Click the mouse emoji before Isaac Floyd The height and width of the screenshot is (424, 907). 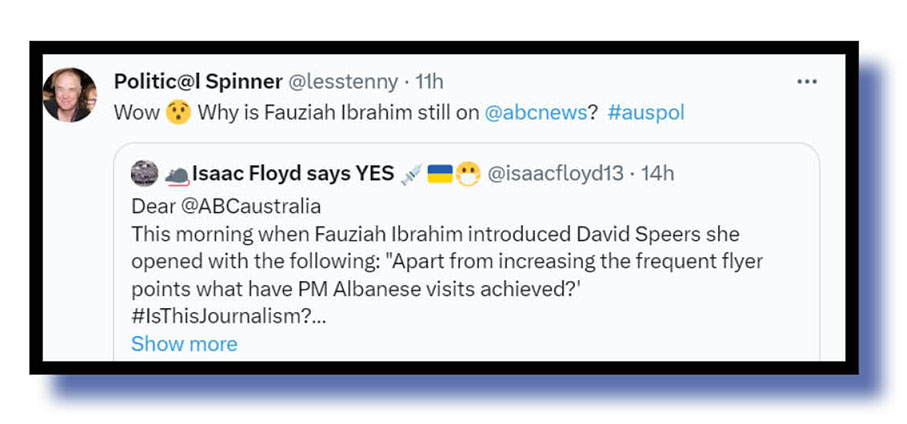(176, 175)
